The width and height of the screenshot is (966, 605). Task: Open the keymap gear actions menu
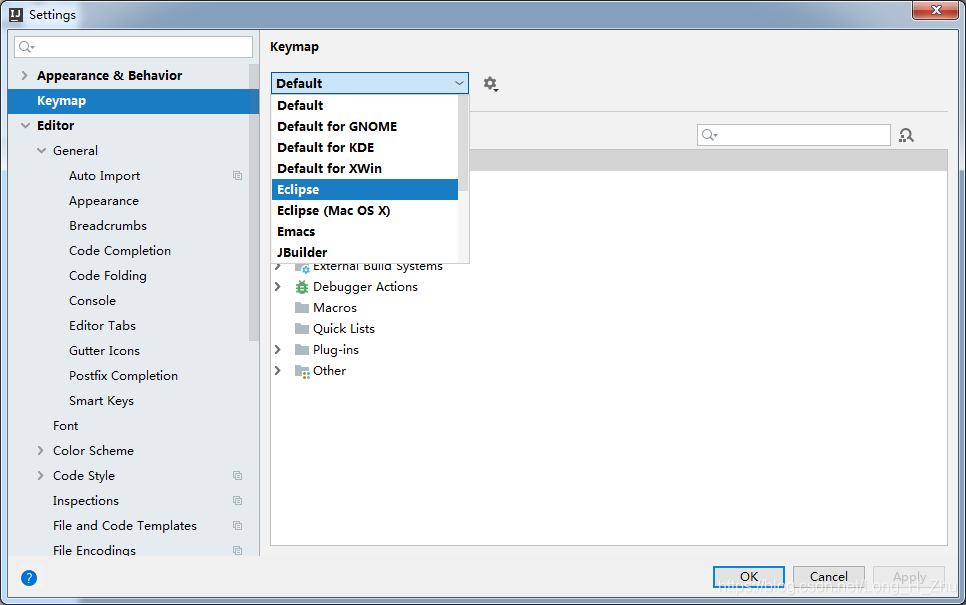tap(490, 84)
